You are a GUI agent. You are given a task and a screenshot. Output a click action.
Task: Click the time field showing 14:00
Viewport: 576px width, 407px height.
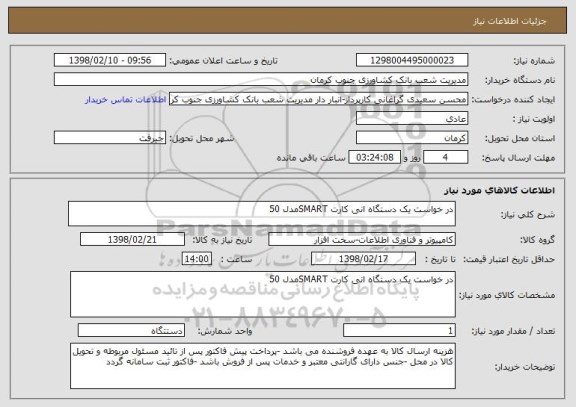[197, 259]
